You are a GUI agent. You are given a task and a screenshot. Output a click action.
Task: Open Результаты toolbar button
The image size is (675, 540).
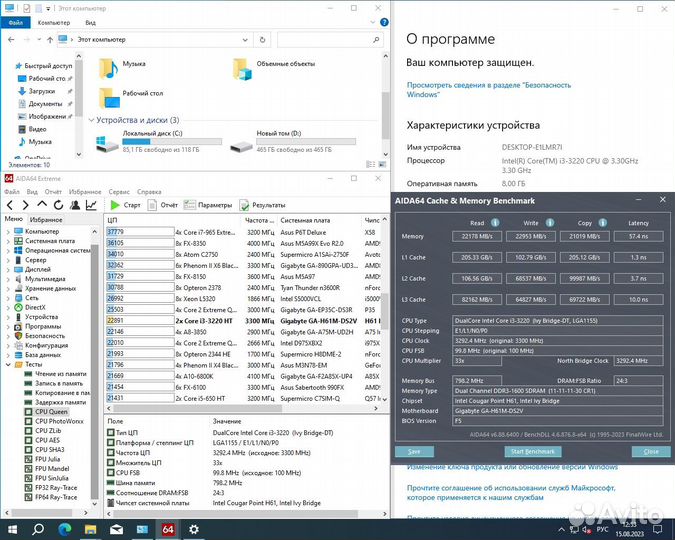[263, 205]
